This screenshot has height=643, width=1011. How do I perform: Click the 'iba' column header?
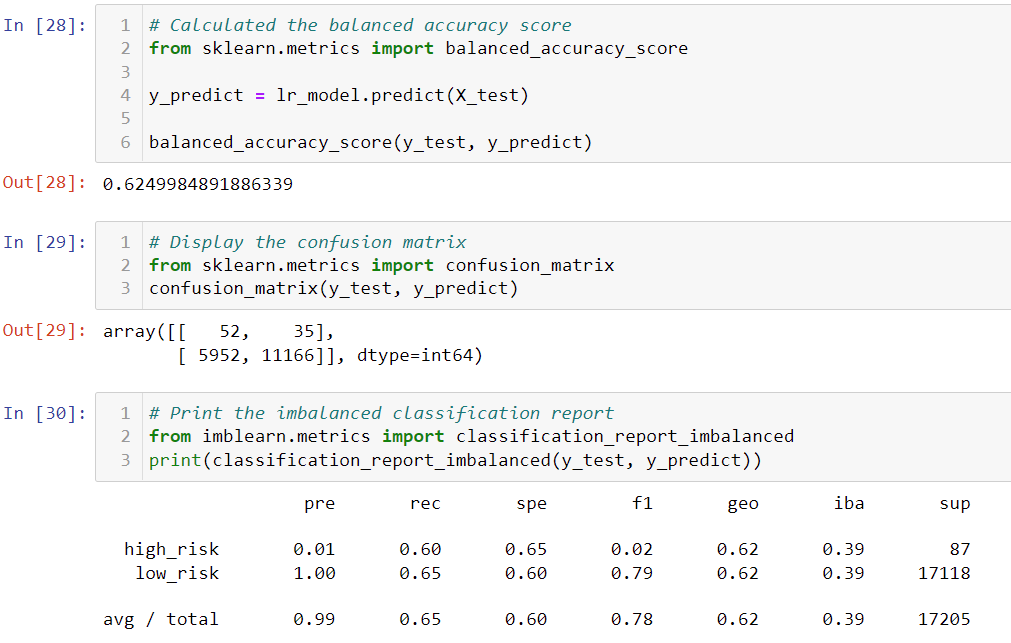coord(849,503)
